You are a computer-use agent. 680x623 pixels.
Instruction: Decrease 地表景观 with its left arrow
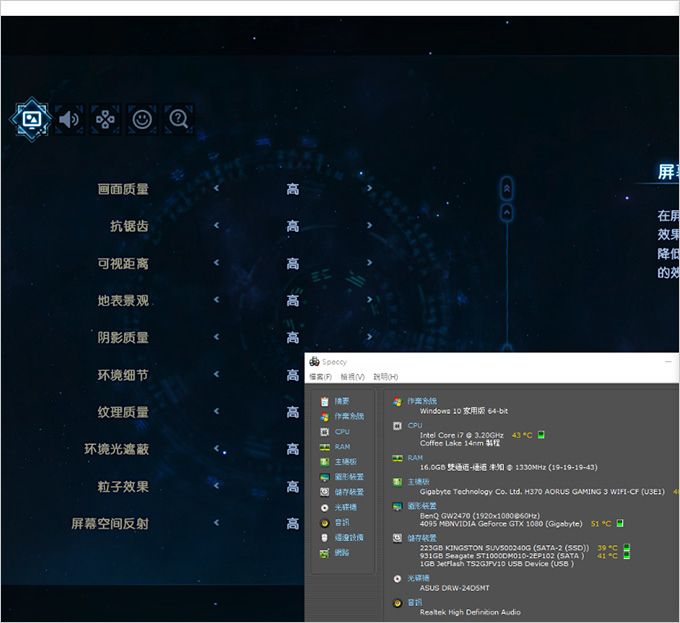tap(216, 300)
